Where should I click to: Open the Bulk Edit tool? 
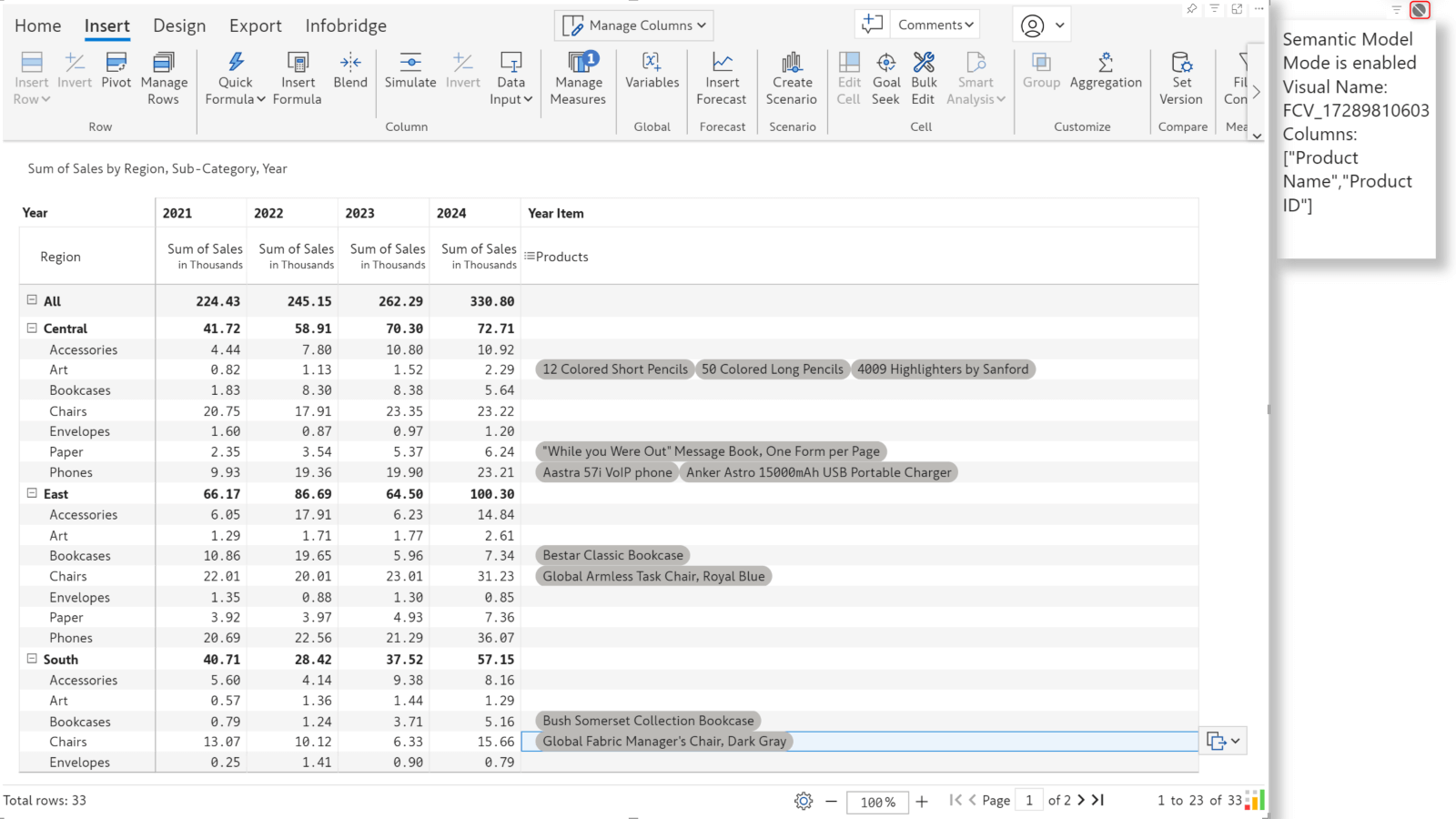pos(924,79)
